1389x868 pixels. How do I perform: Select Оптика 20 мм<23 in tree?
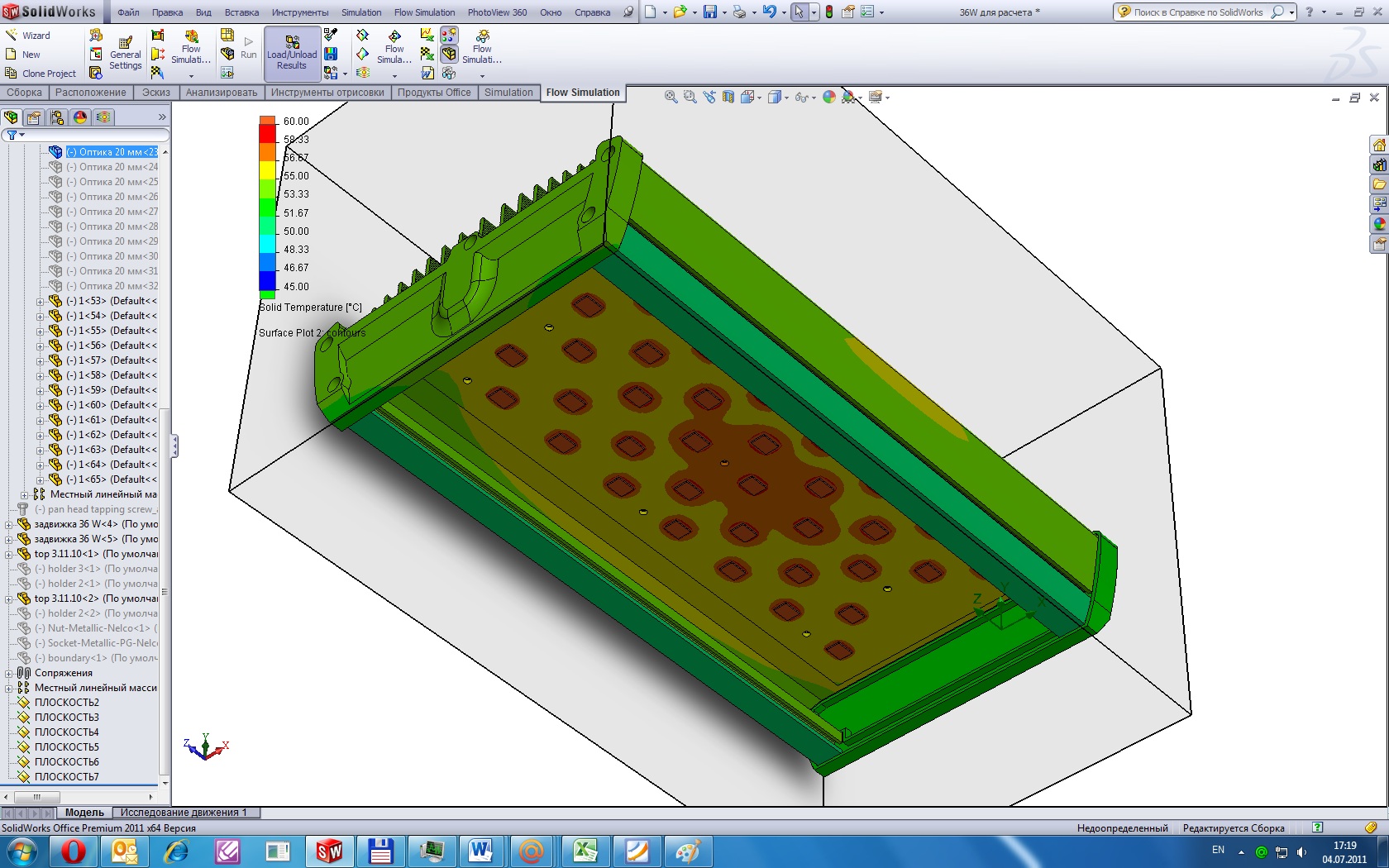[112, 152]
